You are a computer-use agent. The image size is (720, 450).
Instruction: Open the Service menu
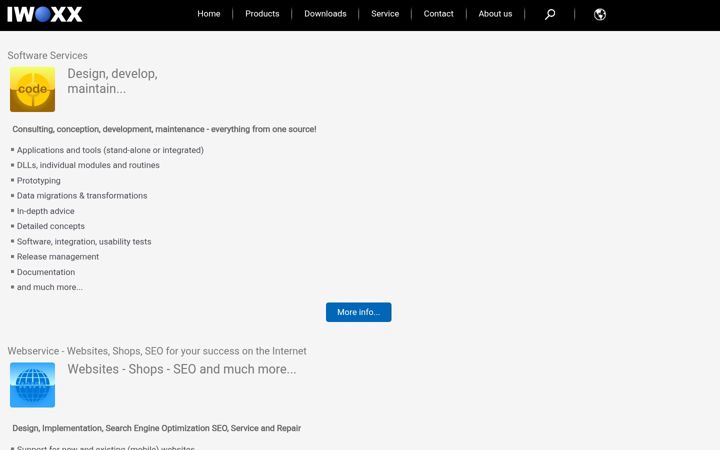[x=385, y=14]
